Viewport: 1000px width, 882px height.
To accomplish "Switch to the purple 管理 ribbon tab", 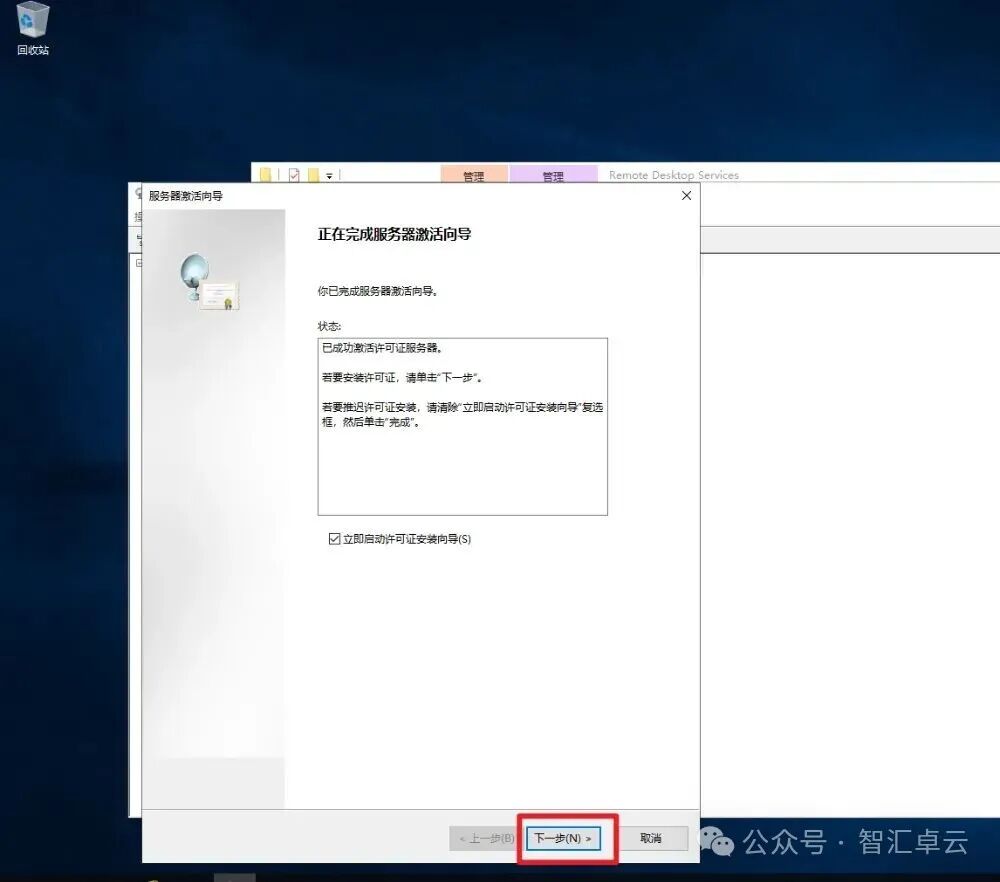I will click(553, 174).
